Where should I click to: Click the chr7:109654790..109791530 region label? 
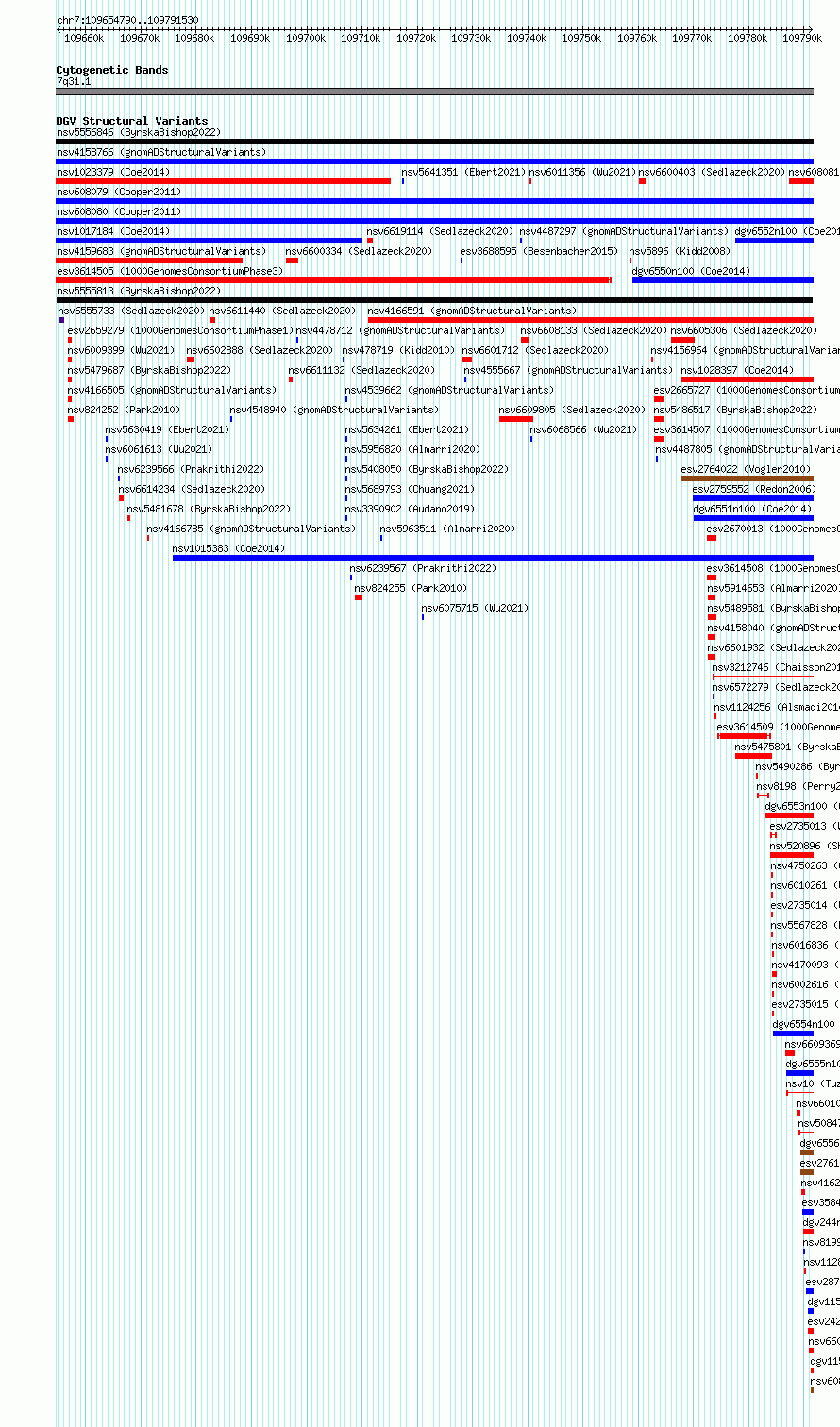point(127,20)
